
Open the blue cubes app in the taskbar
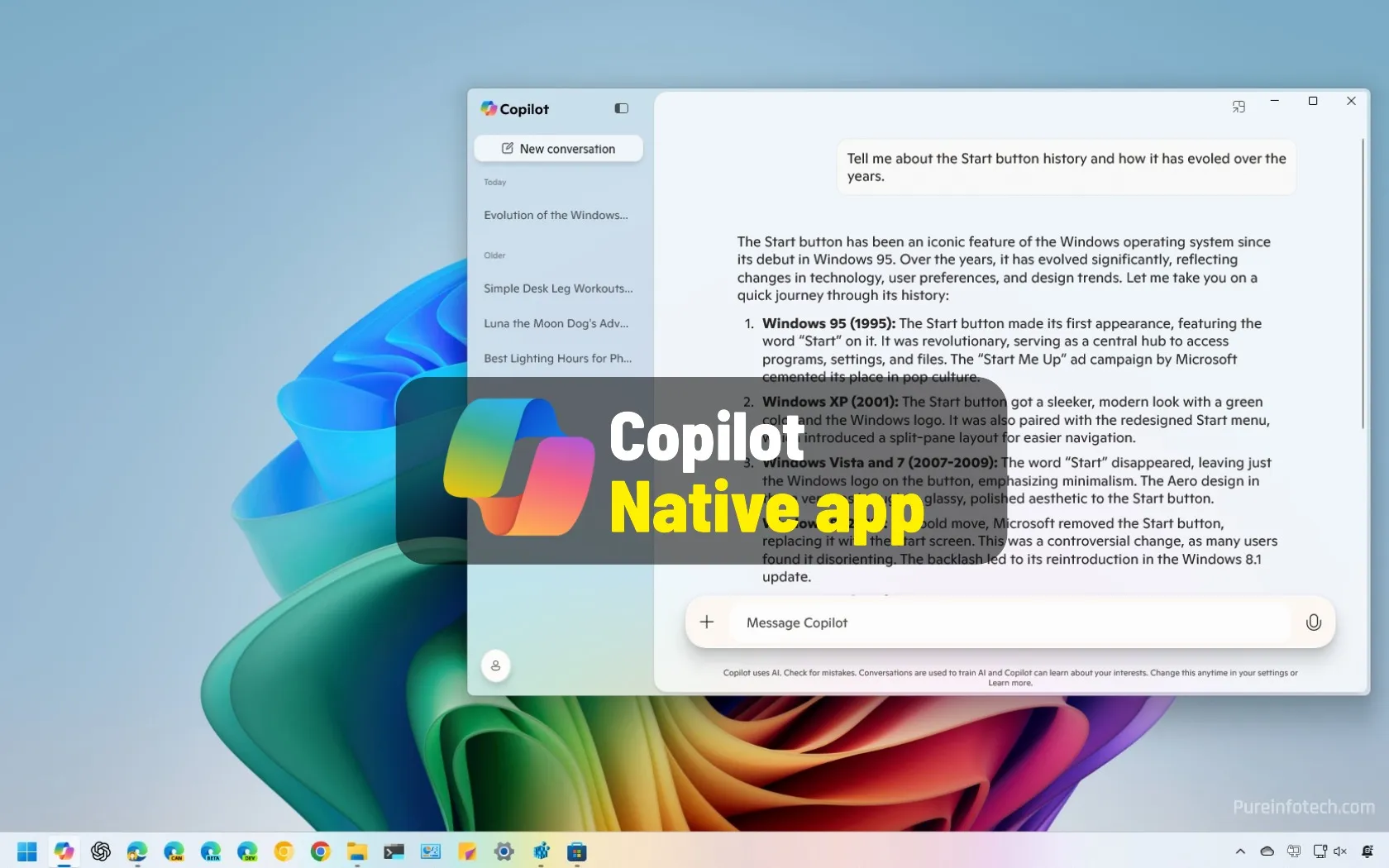point(541,851)
